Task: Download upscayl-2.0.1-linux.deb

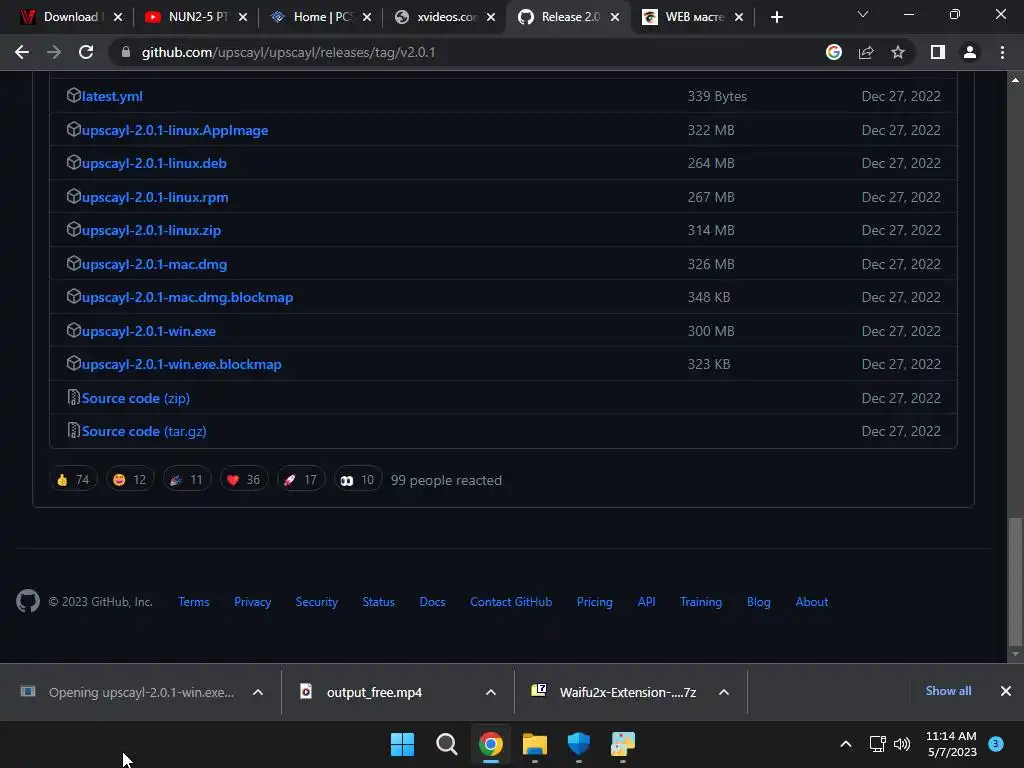Action: (x=153, y=163)
